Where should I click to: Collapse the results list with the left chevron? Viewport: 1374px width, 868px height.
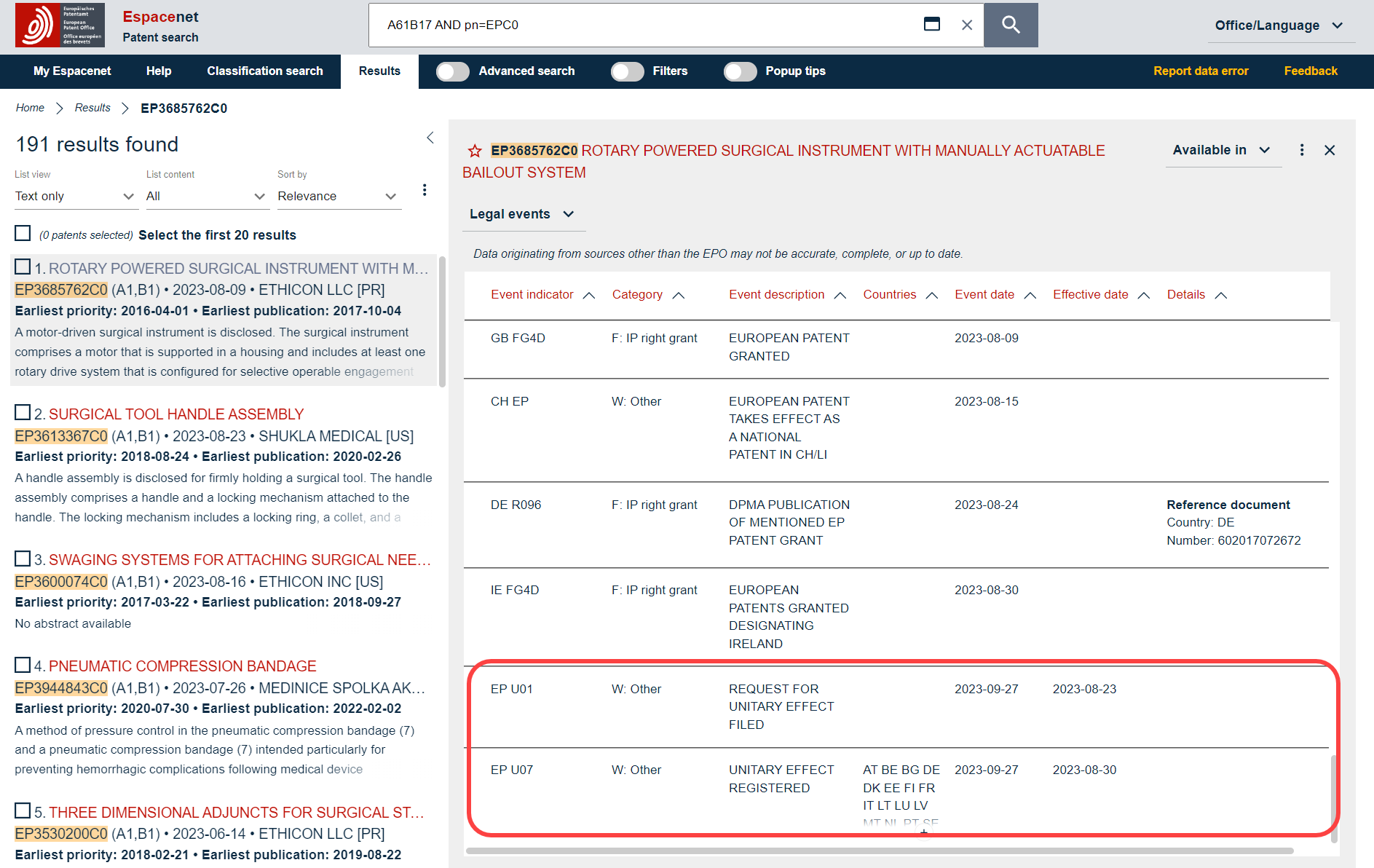coord(430,138)
